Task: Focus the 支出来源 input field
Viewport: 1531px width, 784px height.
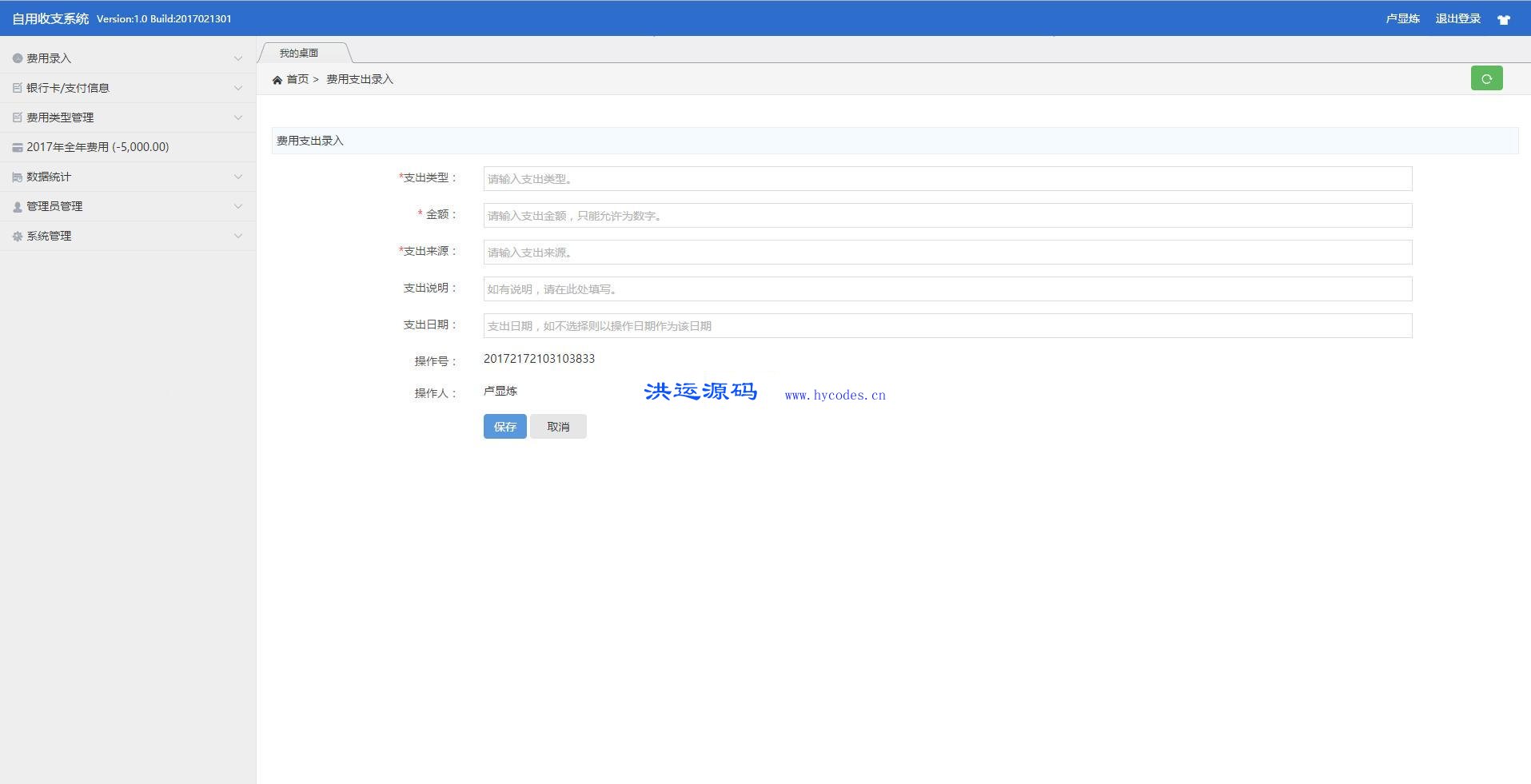Action: point(947,253)
